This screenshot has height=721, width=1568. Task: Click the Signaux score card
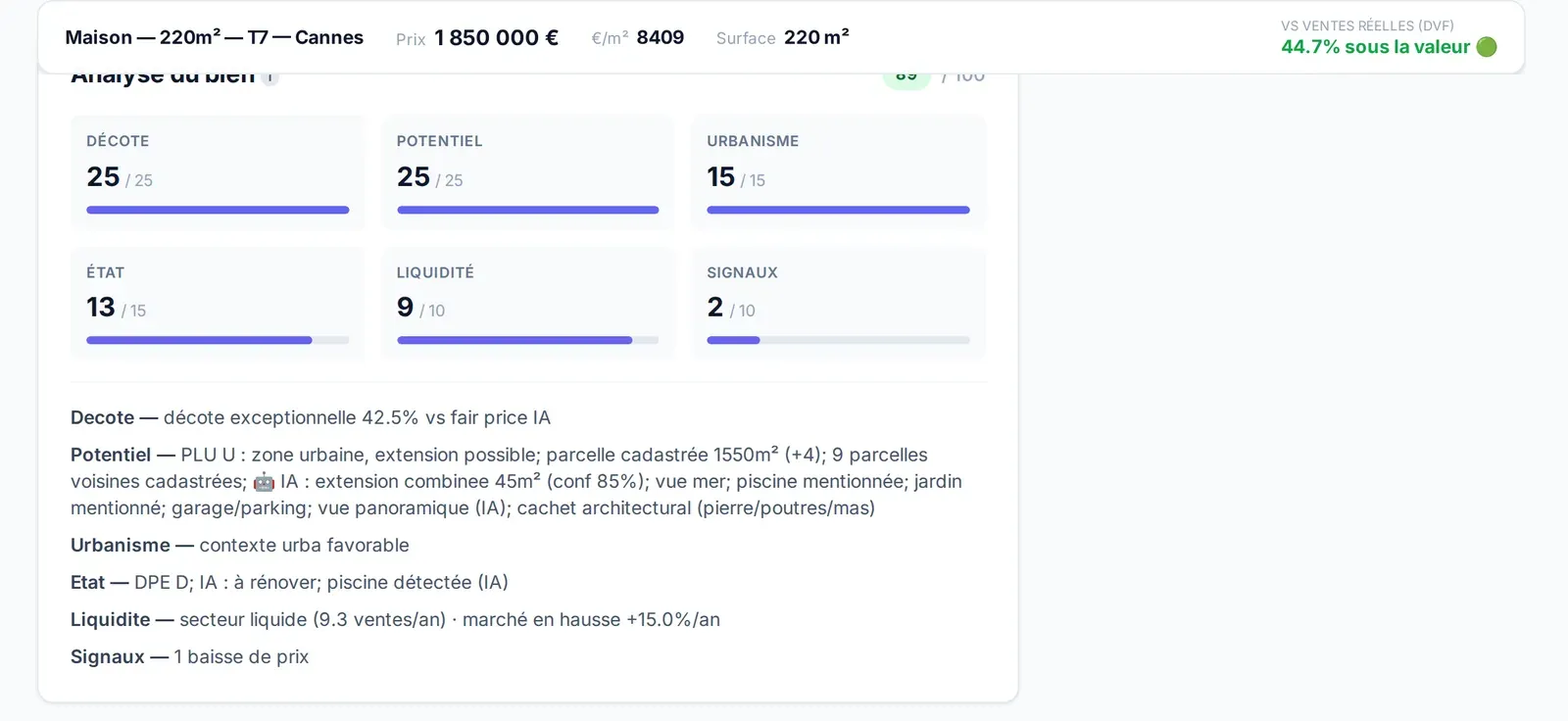tap(839, 304)
